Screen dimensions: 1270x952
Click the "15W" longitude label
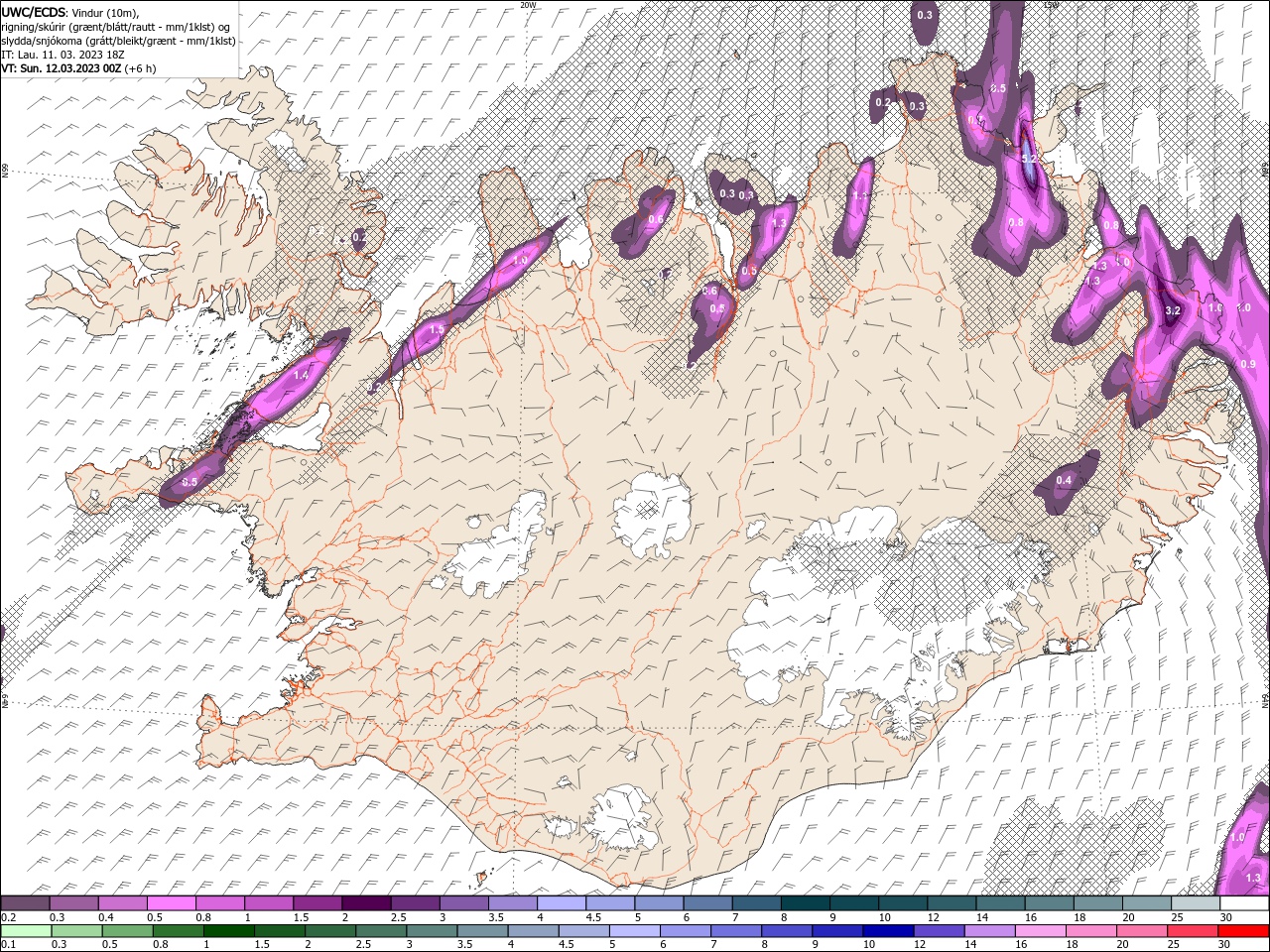[1052, 5]
